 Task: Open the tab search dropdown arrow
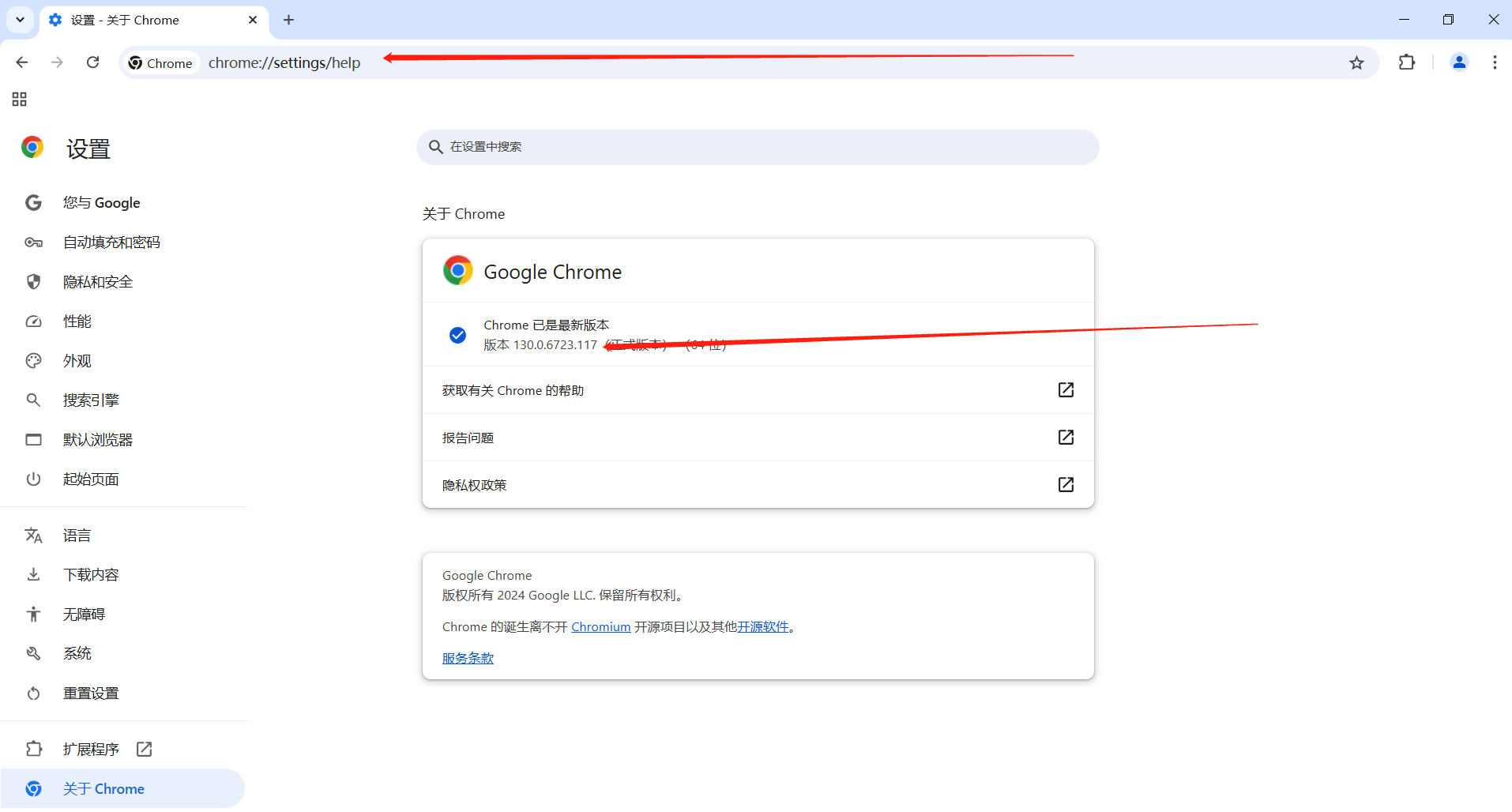tap(20, 20)
